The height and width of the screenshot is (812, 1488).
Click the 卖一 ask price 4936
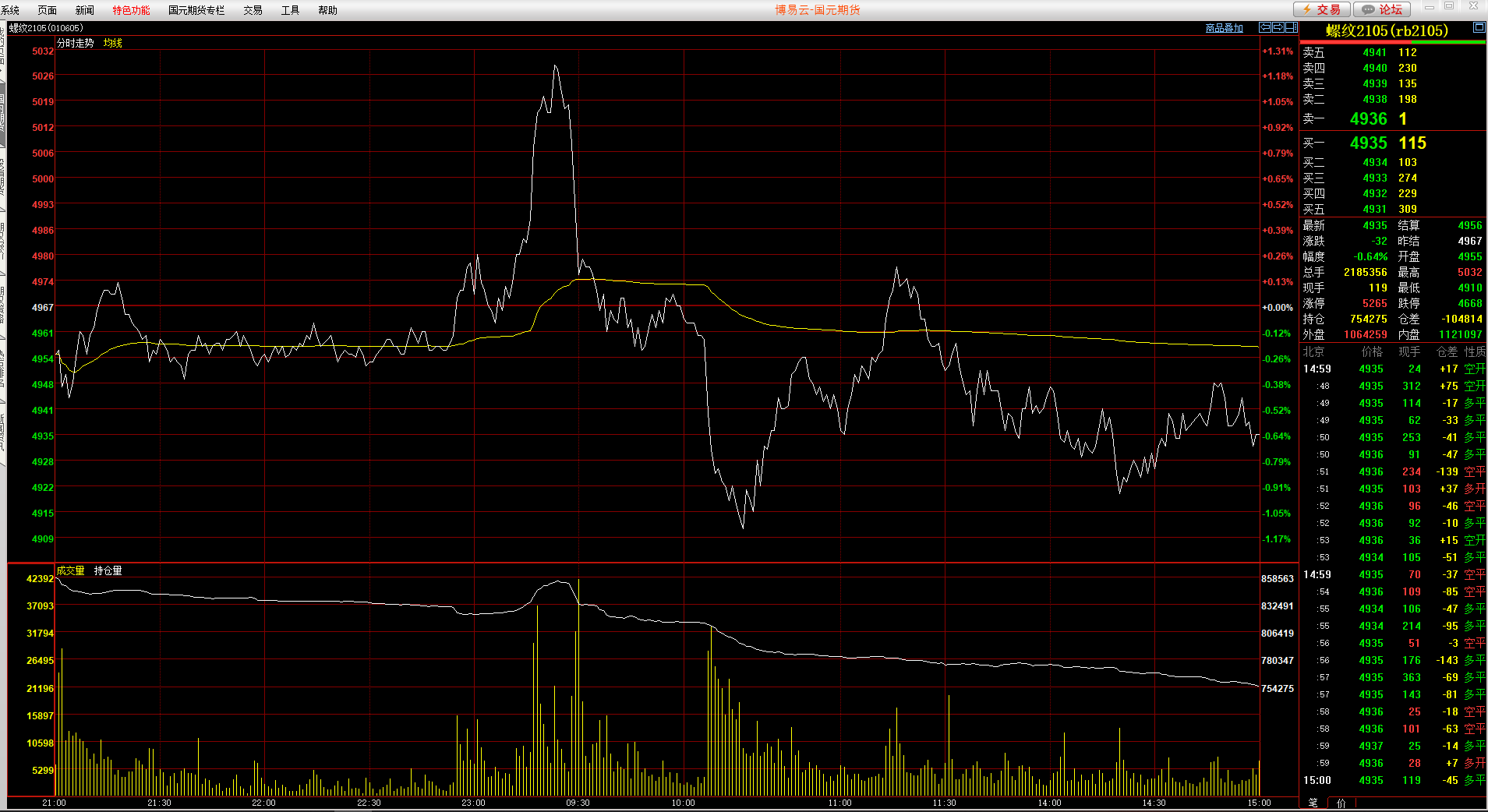(1368, 118)
